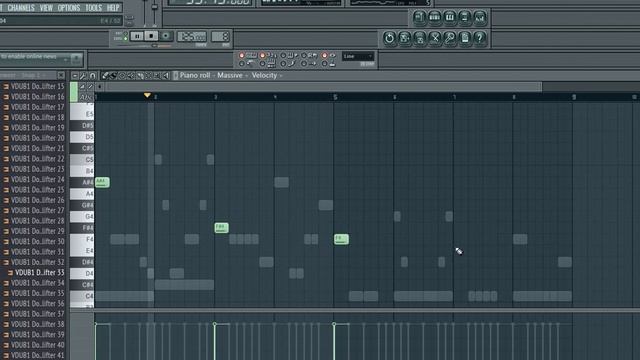
Task: Open the OPTIONS menu
Action: pyautogui.click(x=69, y=8)
